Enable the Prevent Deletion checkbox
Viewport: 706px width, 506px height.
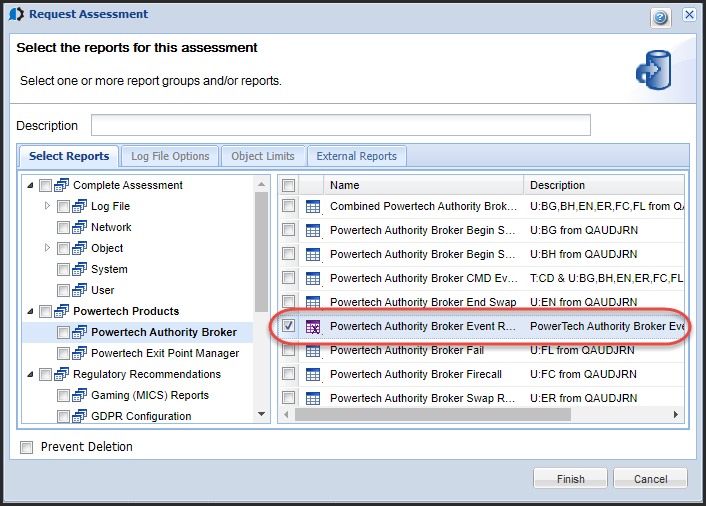tap(27, 447)
